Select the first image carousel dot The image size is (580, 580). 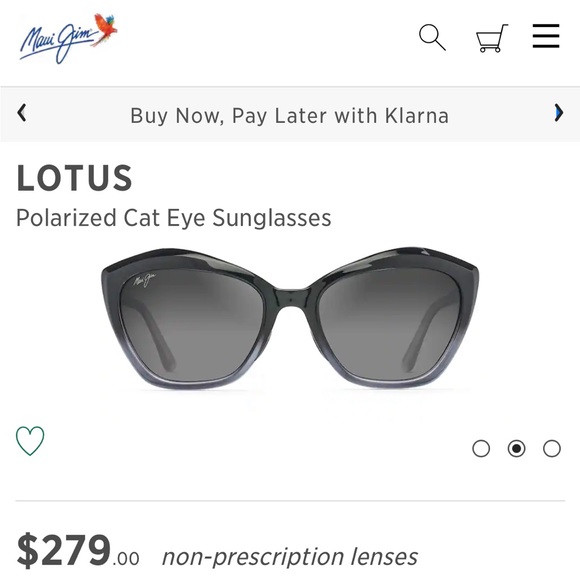(481, 448)
